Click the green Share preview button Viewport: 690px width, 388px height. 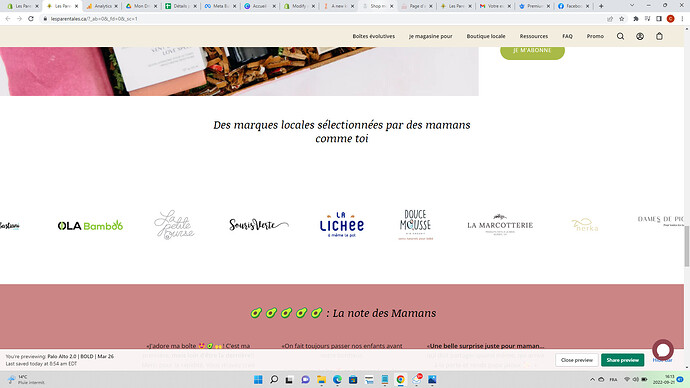point(623,360)
